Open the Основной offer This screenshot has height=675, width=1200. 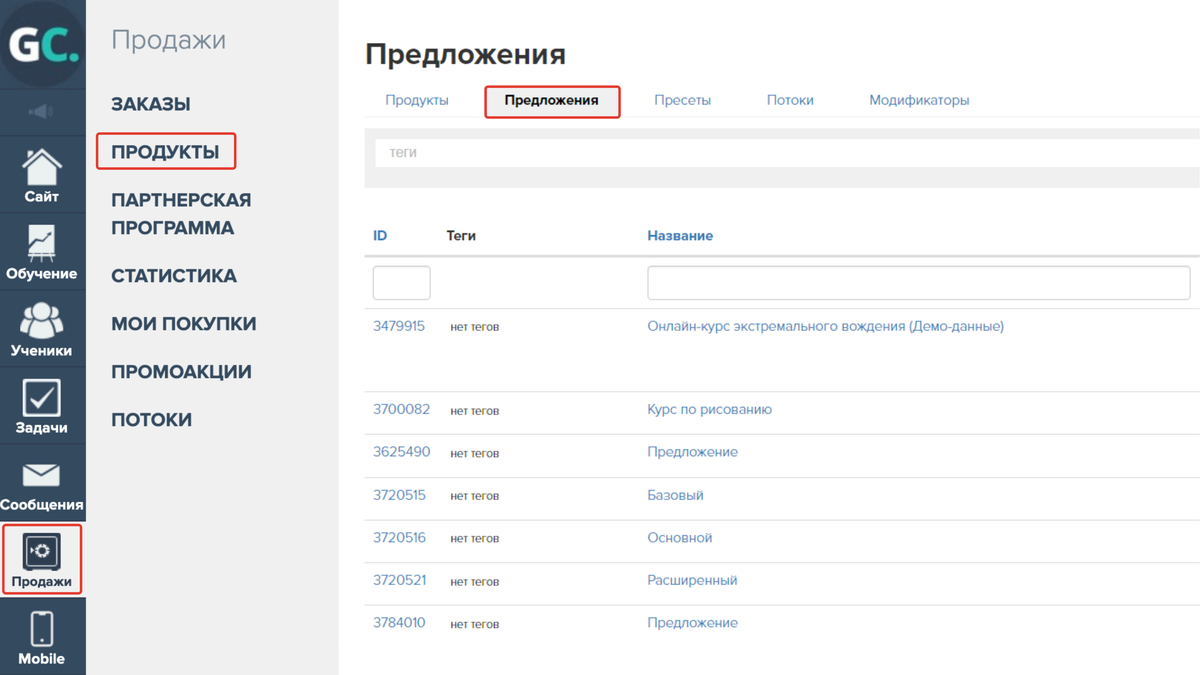click(x=680, y=537)
